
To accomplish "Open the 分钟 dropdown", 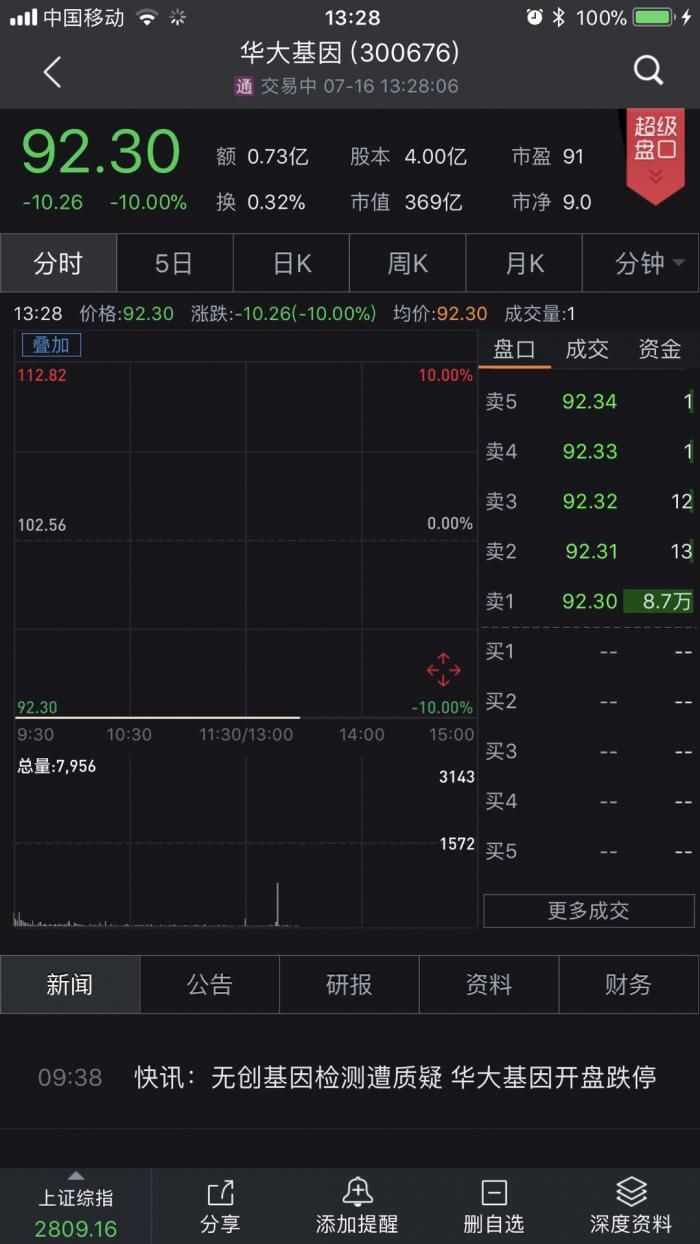I will (x=641, y=263).
